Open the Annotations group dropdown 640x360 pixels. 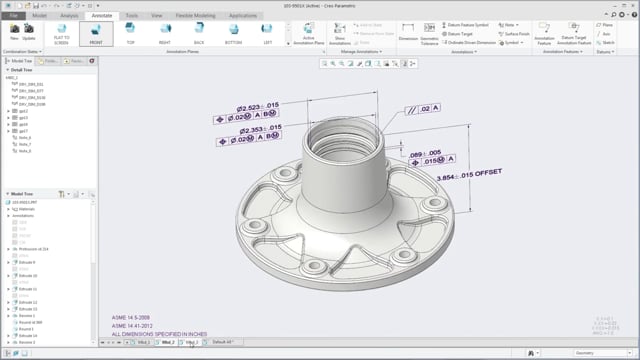(x=464, y=52)
